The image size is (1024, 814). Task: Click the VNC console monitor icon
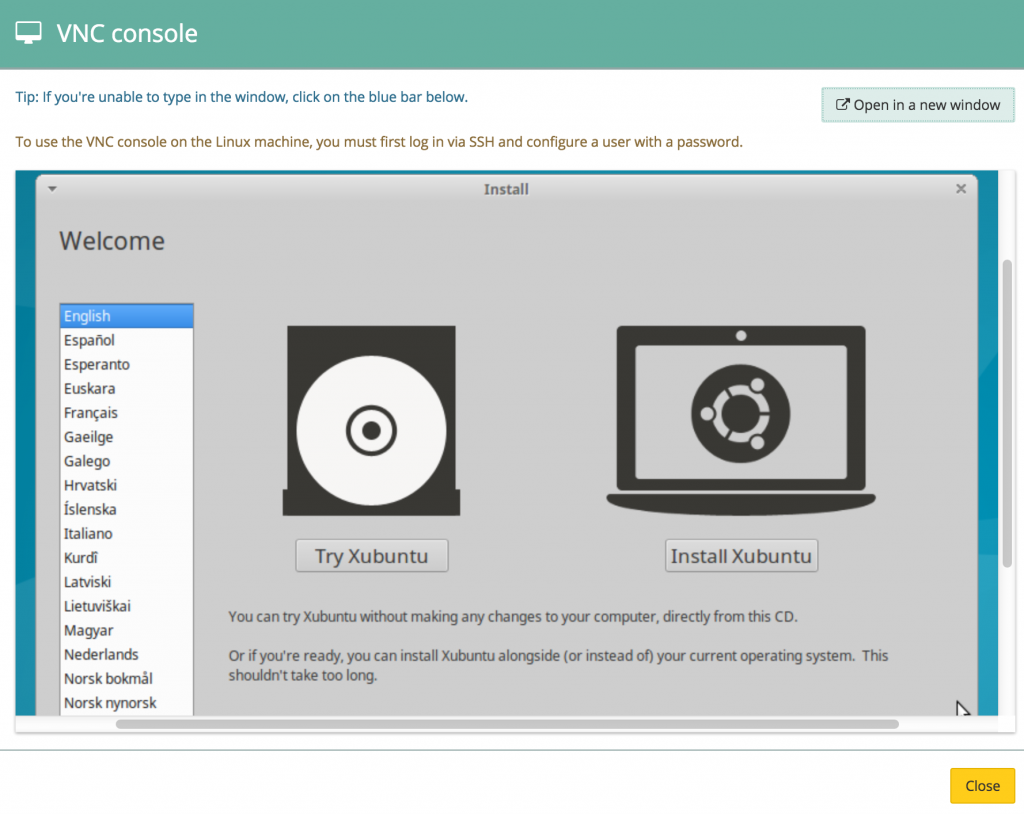(x=28, y=33)
